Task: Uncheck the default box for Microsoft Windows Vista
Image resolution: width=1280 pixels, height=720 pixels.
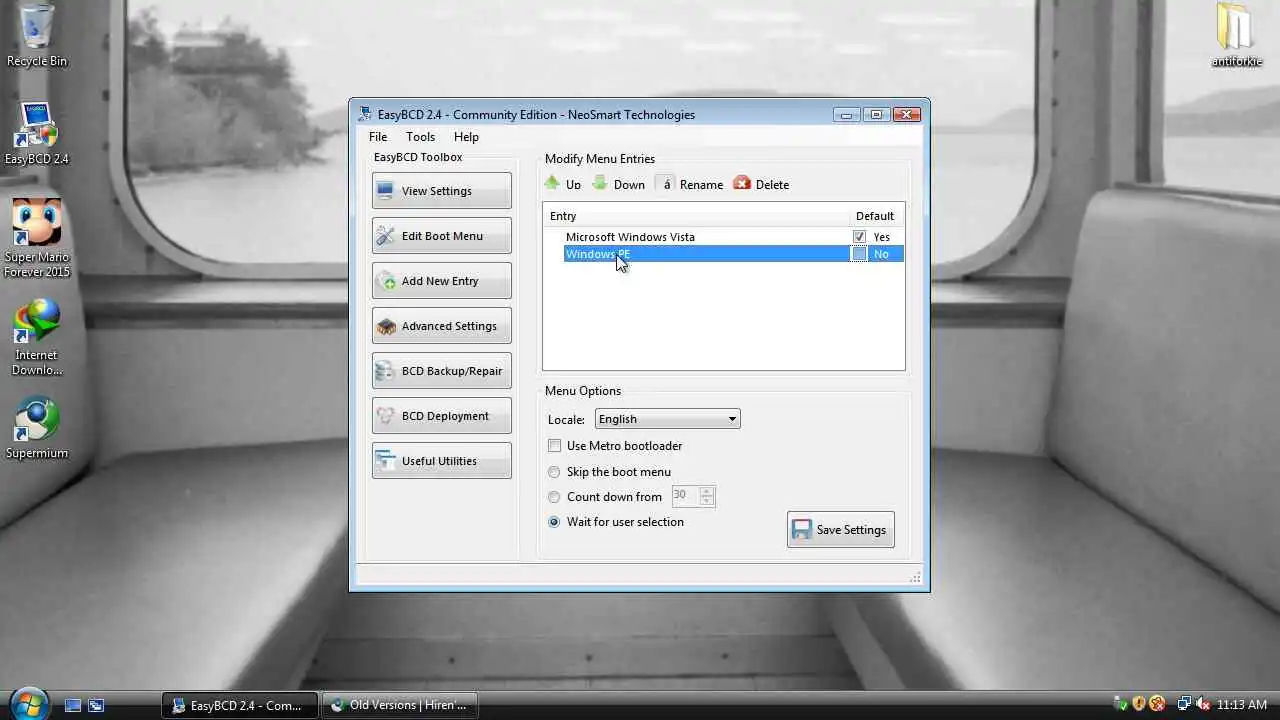Action: pos(859,237)
